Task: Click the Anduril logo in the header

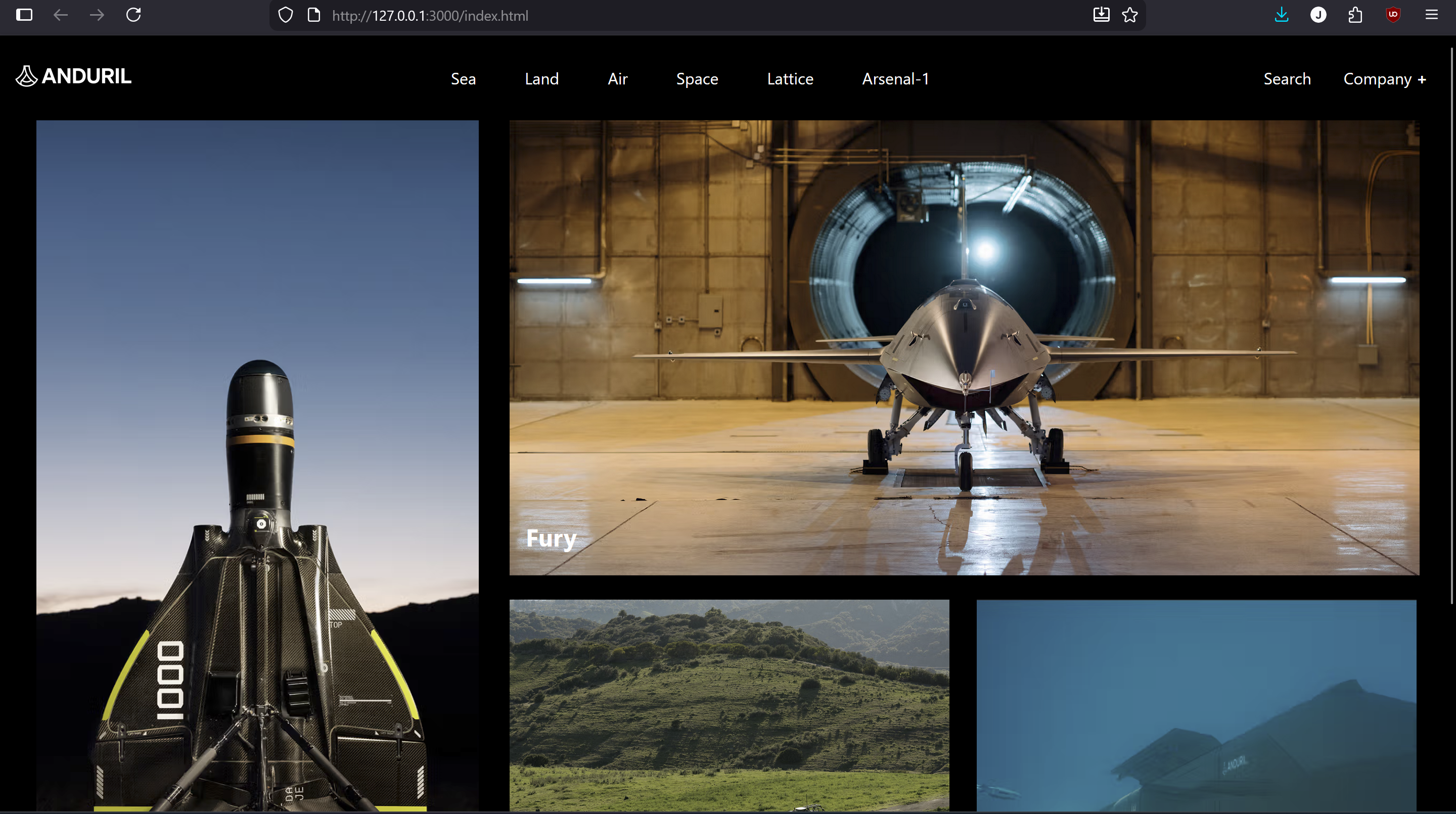Action: [x=73, y=76]
